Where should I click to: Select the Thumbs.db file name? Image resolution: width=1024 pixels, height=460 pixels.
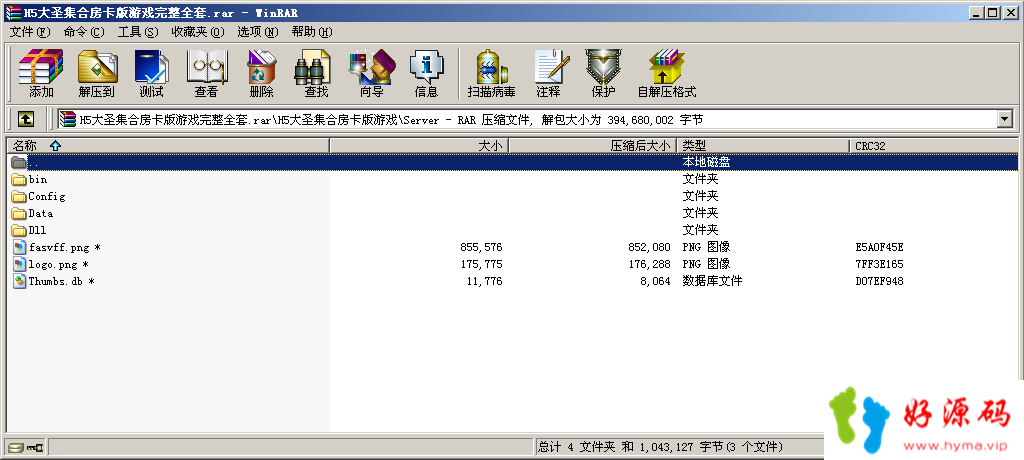pyautogui.click(x=61, y=281)
